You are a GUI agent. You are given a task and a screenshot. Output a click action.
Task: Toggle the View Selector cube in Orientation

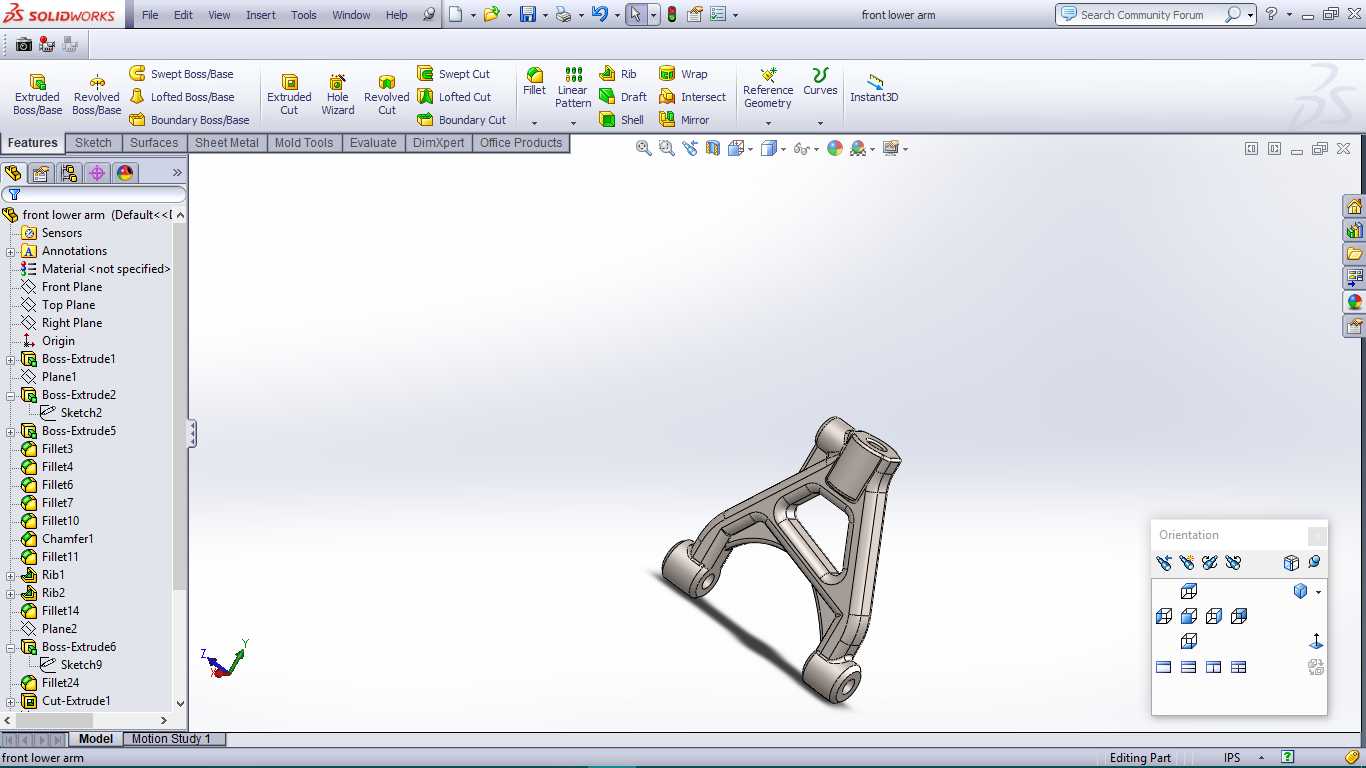point(1291,563)
